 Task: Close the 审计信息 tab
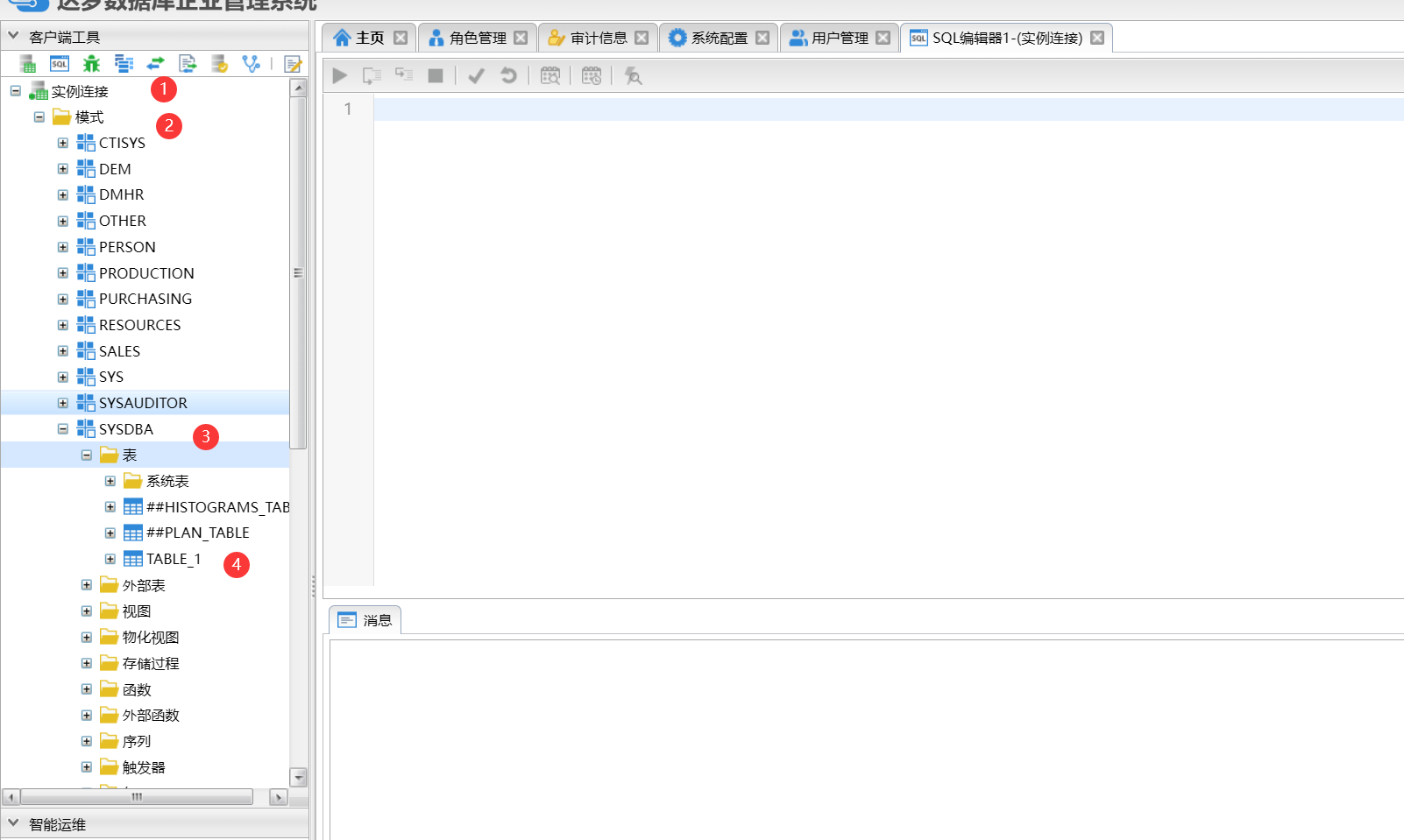642,38
